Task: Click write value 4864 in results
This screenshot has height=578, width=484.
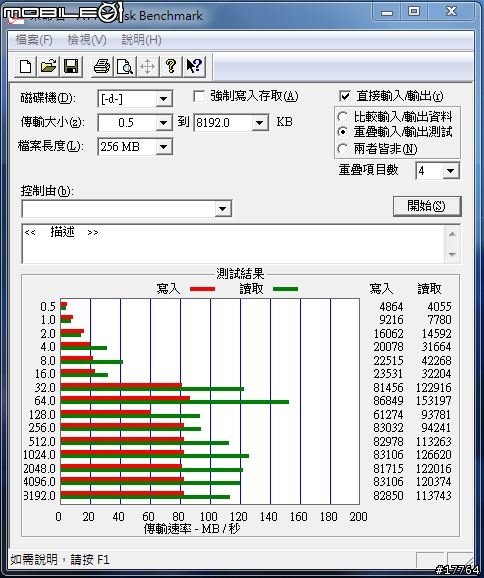Action: click(x=391, y=307)
